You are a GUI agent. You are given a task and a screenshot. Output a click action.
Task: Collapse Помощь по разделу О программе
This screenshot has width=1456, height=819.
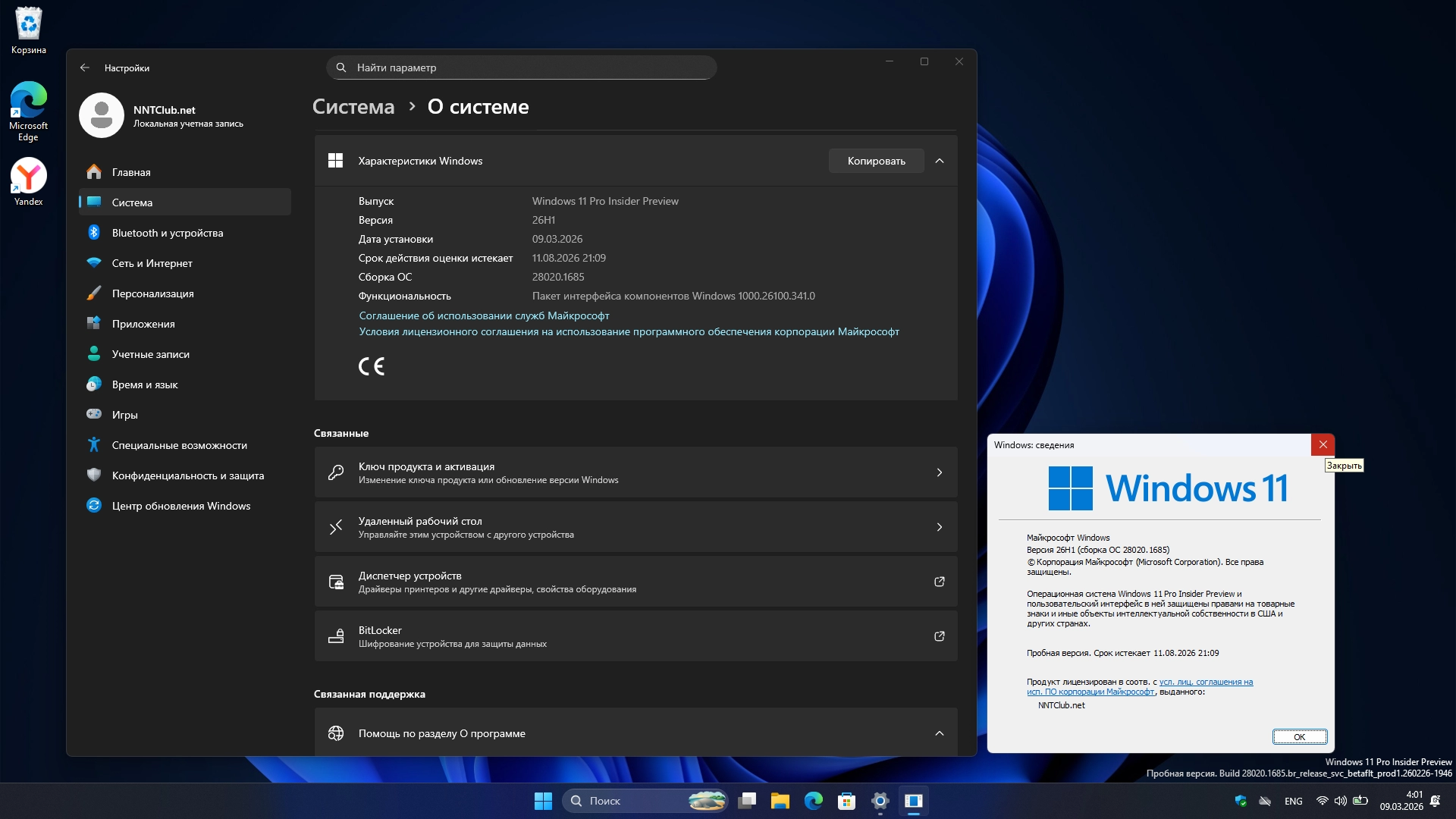(x=940, y=733)
